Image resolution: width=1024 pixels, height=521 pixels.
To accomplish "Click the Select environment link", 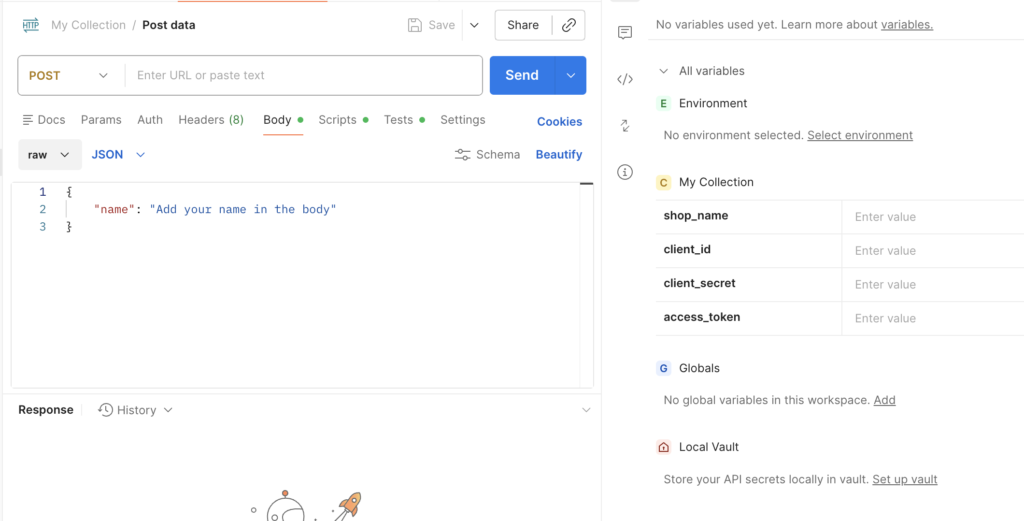I will 859,135.
